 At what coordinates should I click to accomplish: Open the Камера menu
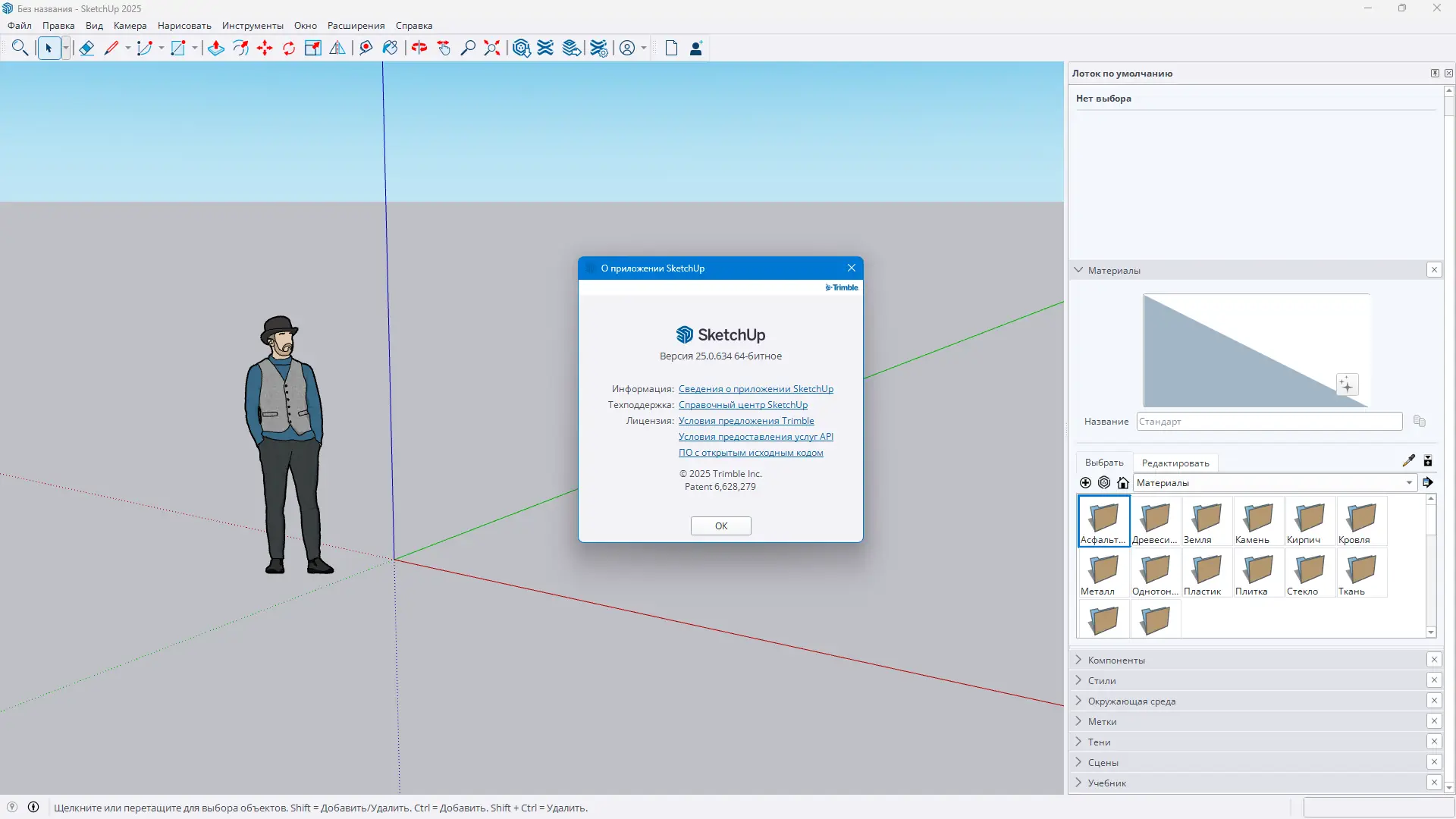point(130,26)
